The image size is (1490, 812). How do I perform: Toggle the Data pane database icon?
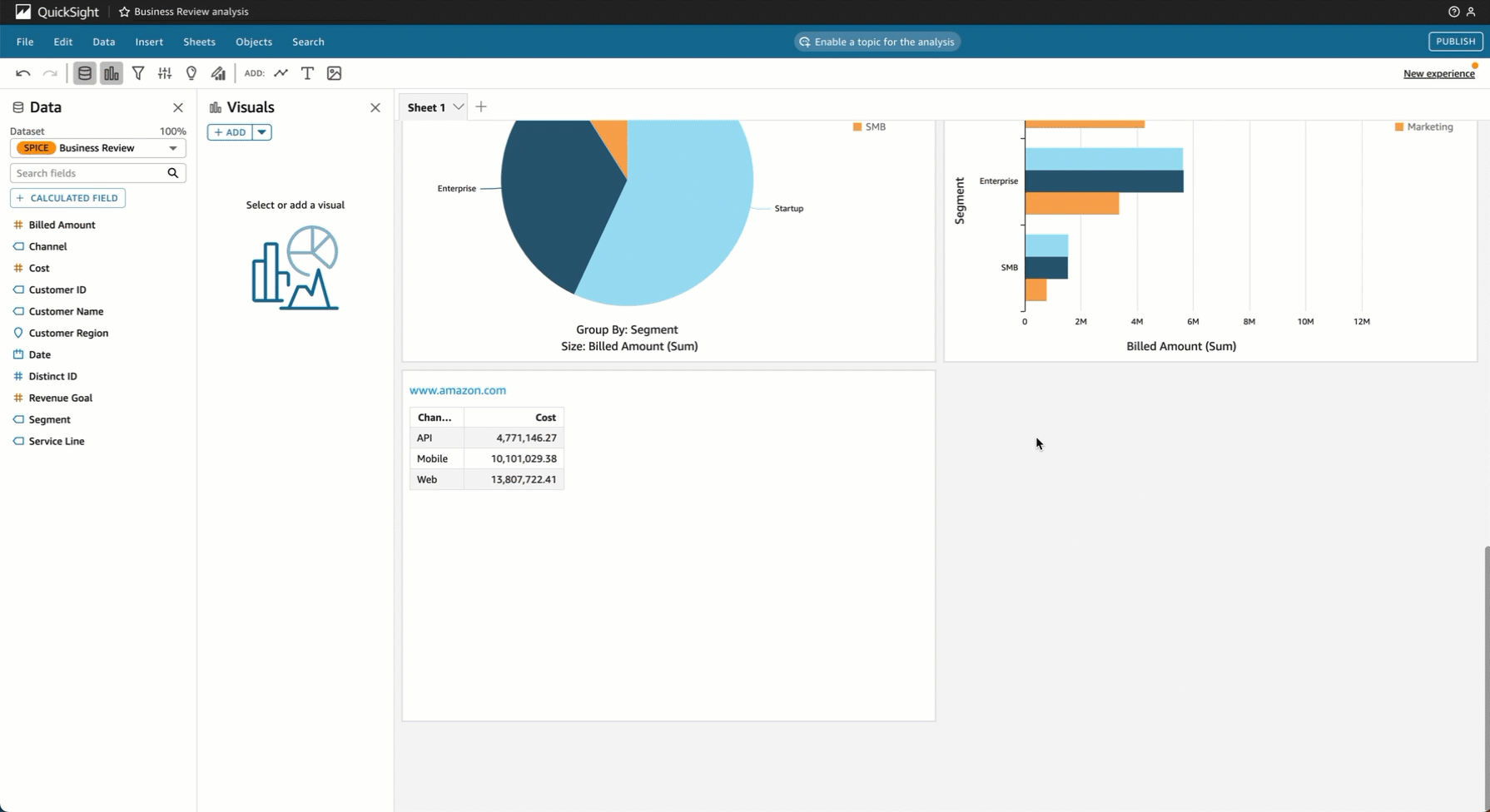tap(84, 73)
